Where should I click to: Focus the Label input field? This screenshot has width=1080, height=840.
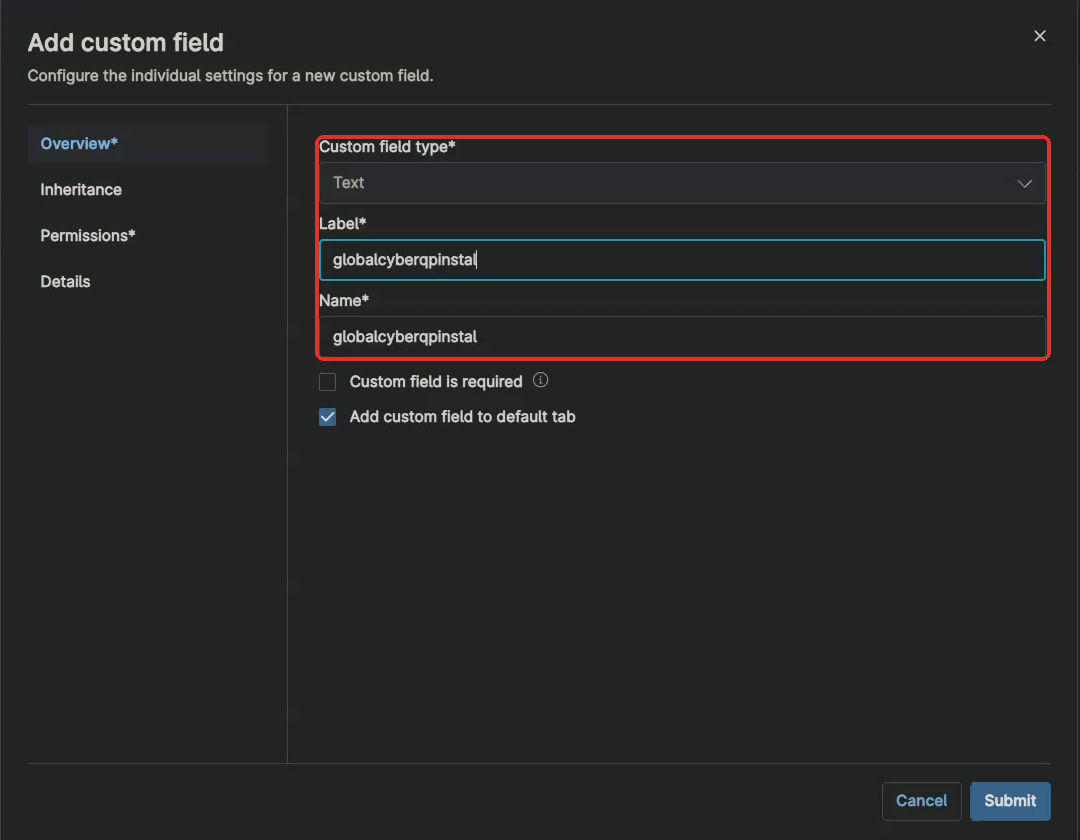(682, 260)
